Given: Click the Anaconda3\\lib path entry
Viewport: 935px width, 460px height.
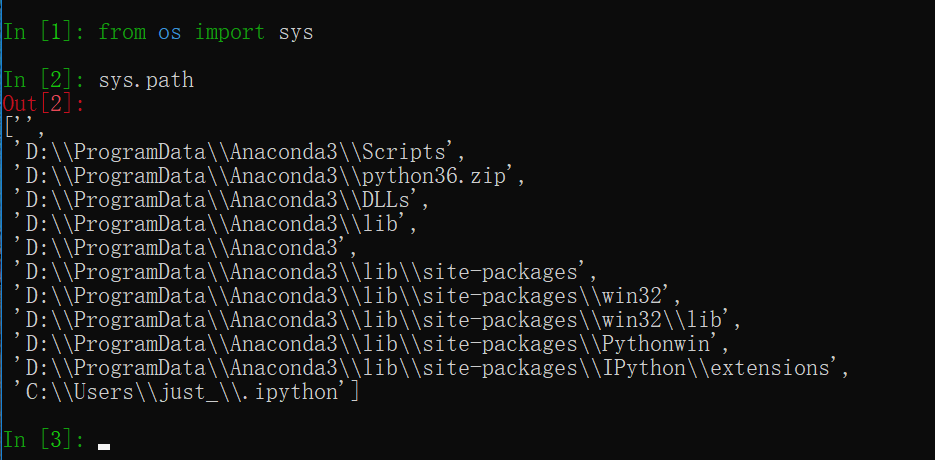Looking at the screenshot, I should [x=215, y=224].
